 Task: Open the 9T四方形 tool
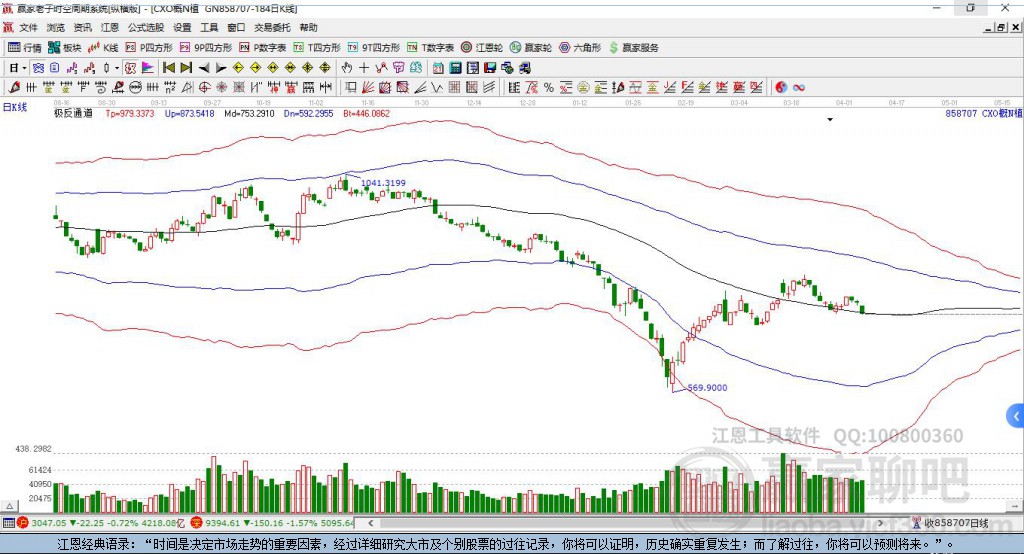[374, 48]
